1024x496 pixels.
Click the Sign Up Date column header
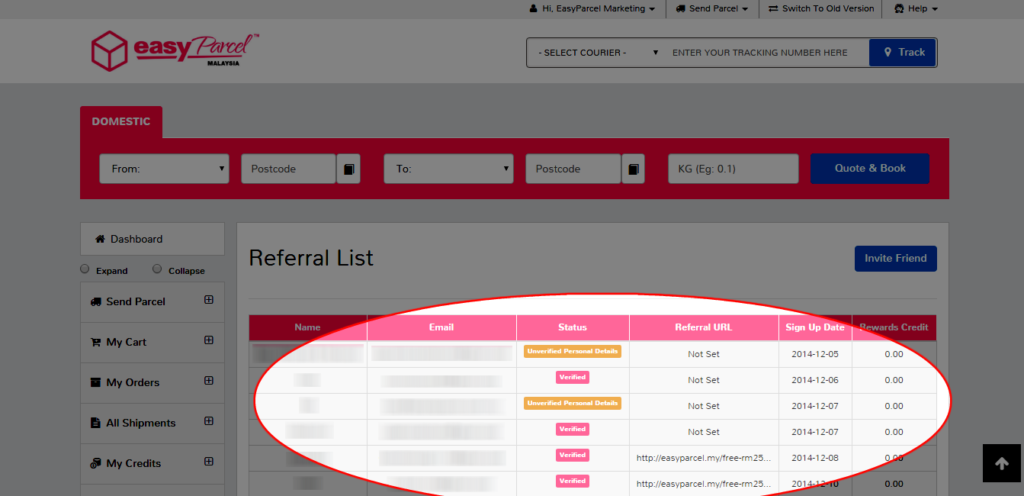(x=814, y=328)
